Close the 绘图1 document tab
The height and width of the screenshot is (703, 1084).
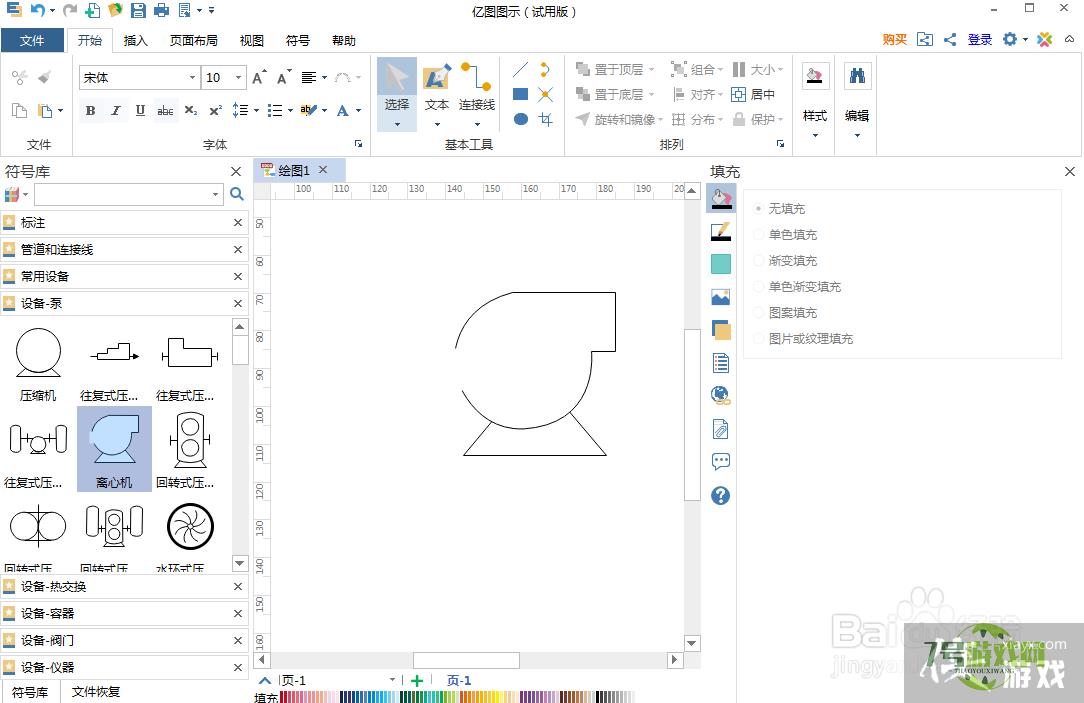click(323, 169)
